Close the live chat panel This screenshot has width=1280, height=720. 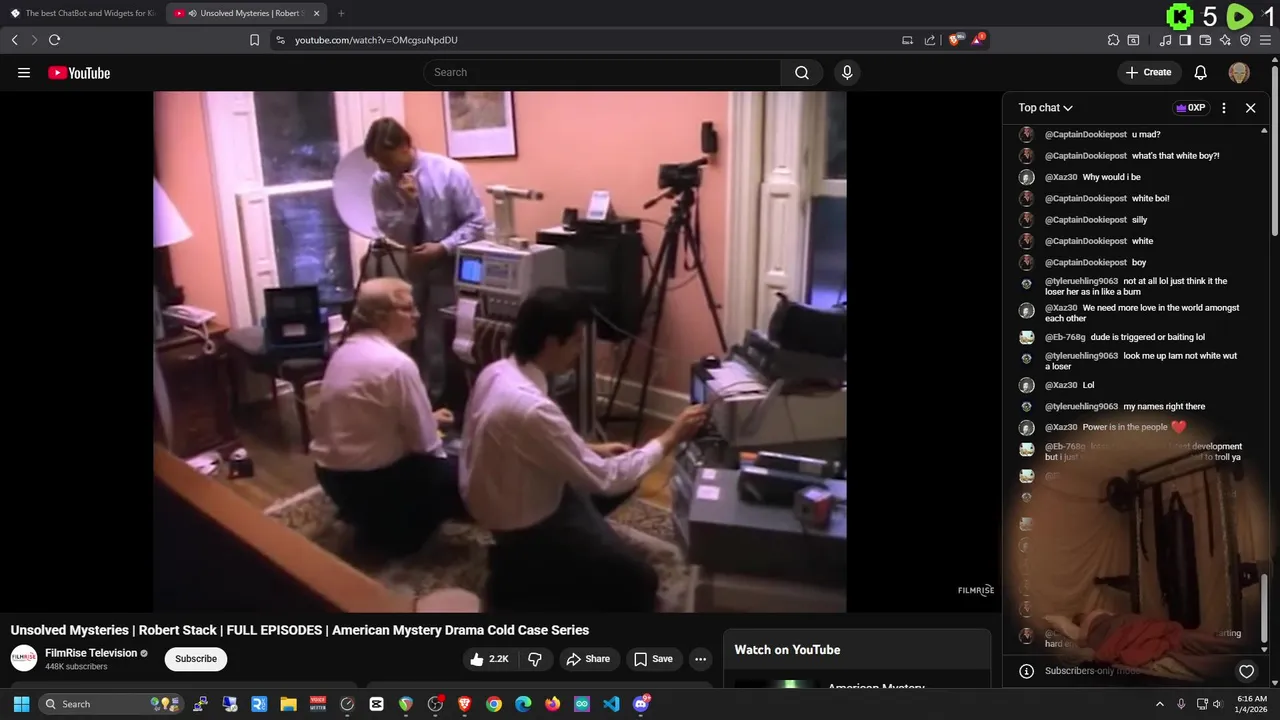tap(1250, 108)
